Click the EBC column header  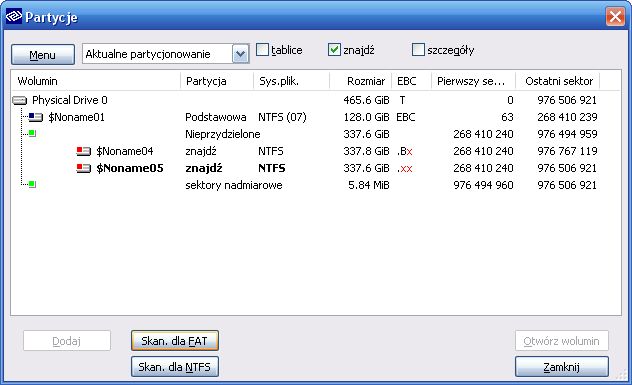tap(411, 81)
